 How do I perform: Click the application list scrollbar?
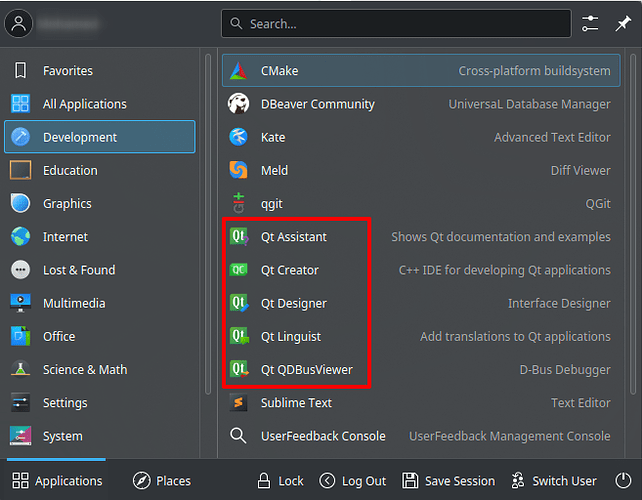(x=633, y=224)
